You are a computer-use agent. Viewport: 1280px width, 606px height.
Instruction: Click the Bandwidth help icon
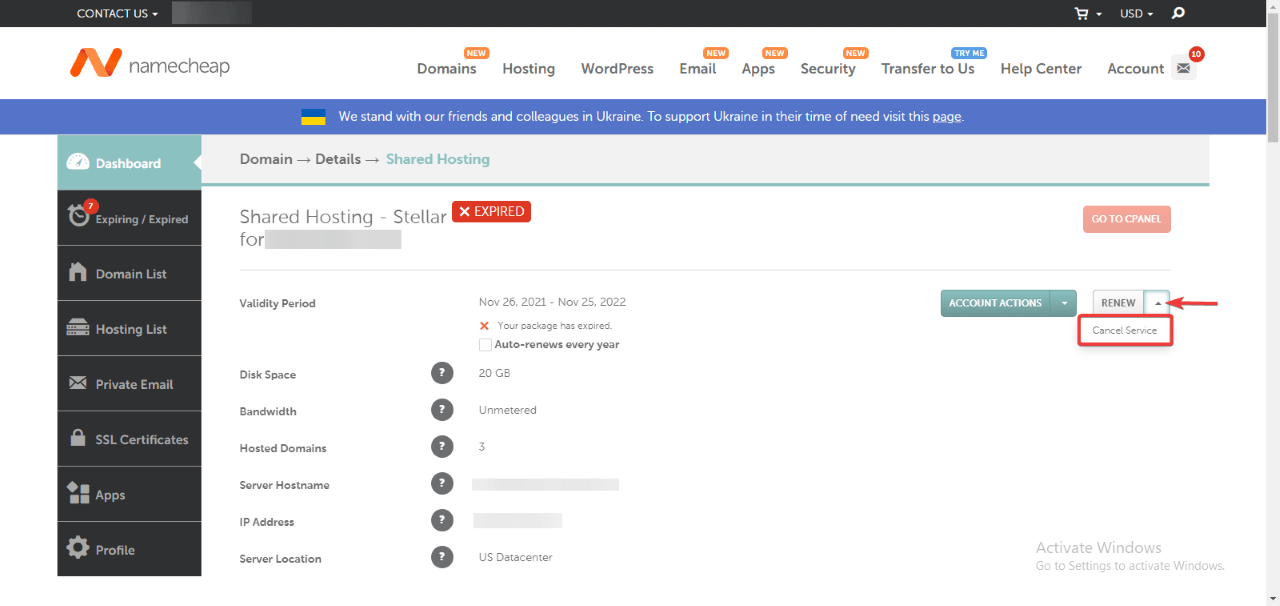tap(442, 410)
